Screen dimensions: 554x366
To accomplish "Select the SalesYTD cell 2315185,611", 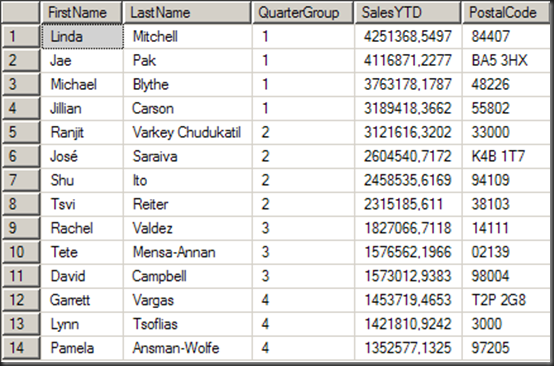I will tap(408, 204).
